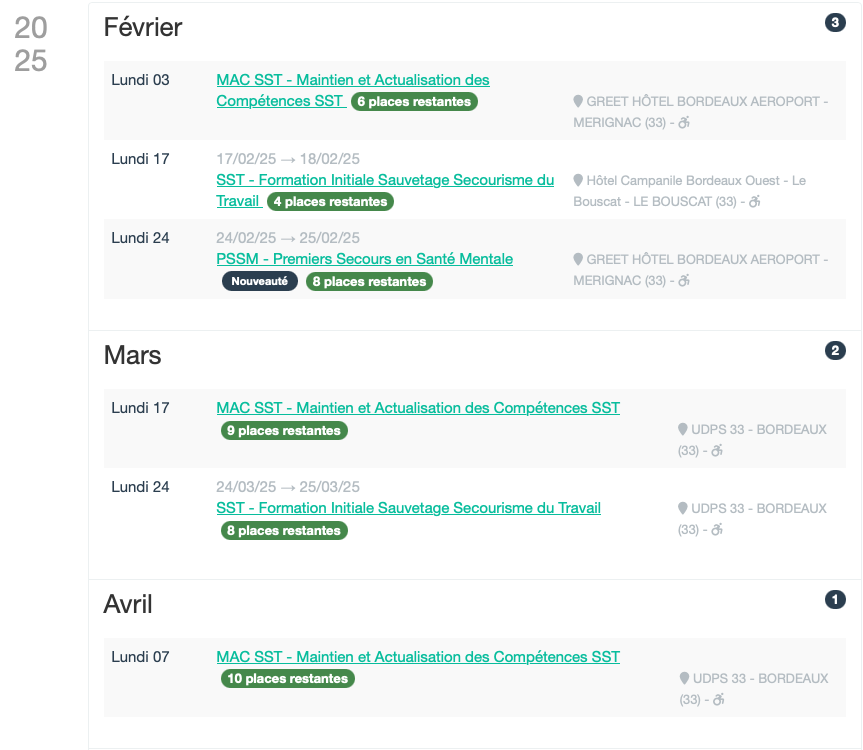Viewport: 863px width, 750px height.
Task: Open the MAC SST link for April 07
Action: (x=418, y=657)
